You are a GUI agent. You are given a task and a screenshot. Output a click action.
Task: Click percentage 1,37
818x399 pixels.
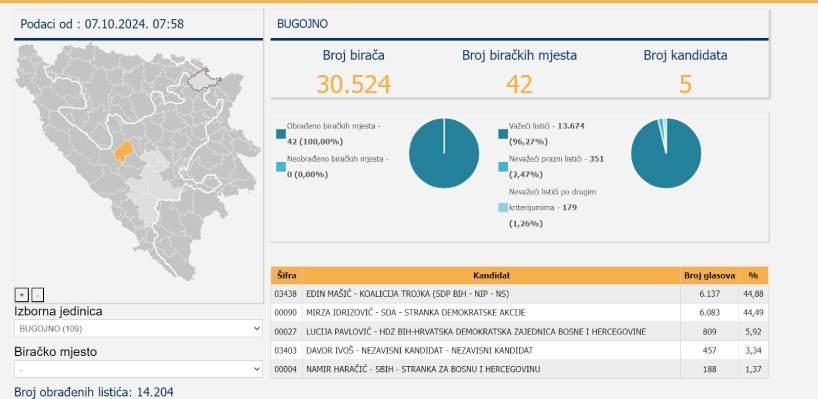[753, 369]
